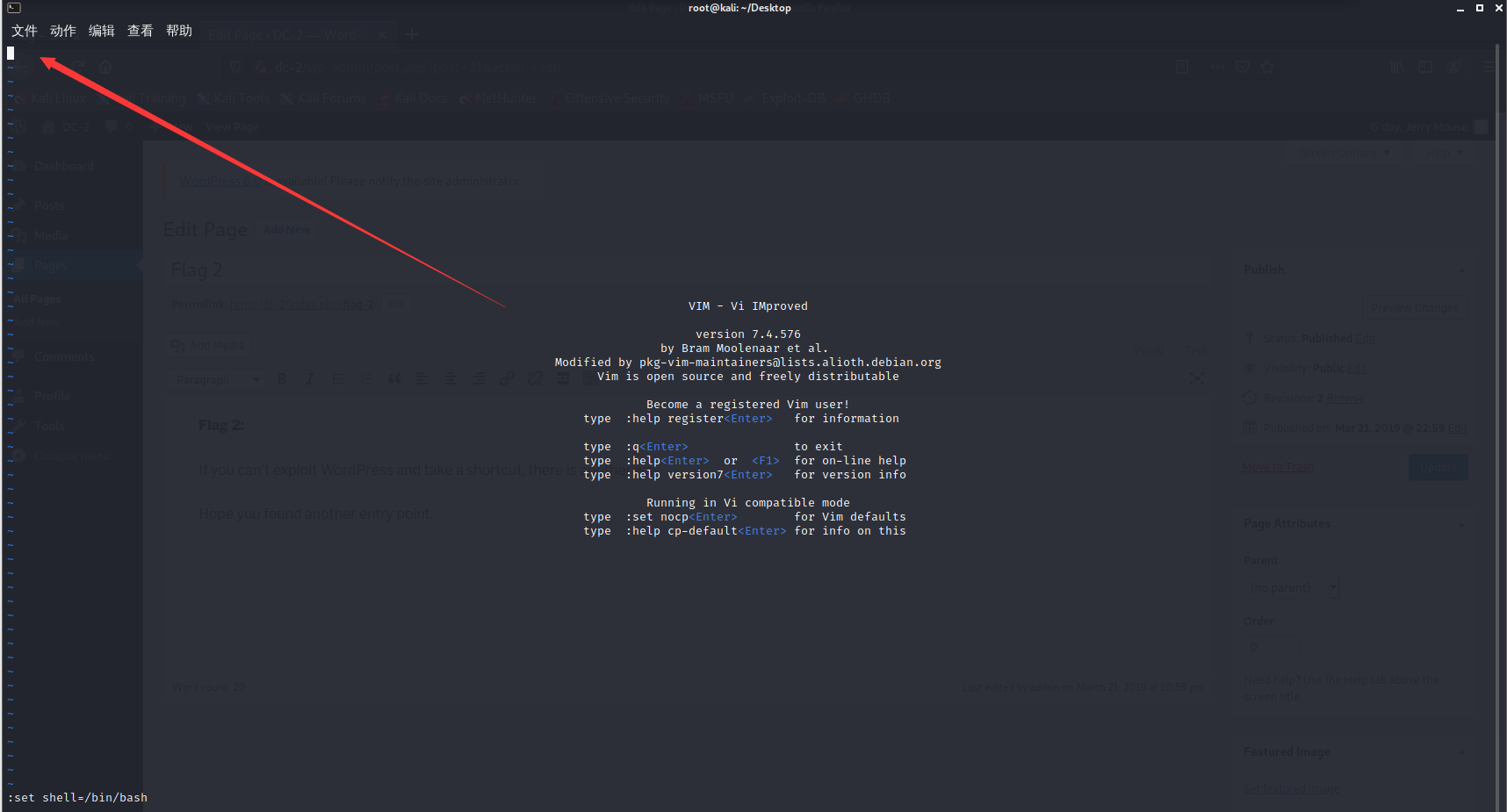Click the 'Preview Changes' button
The height and width of the screenshot is (812, 1507).
1415,307
